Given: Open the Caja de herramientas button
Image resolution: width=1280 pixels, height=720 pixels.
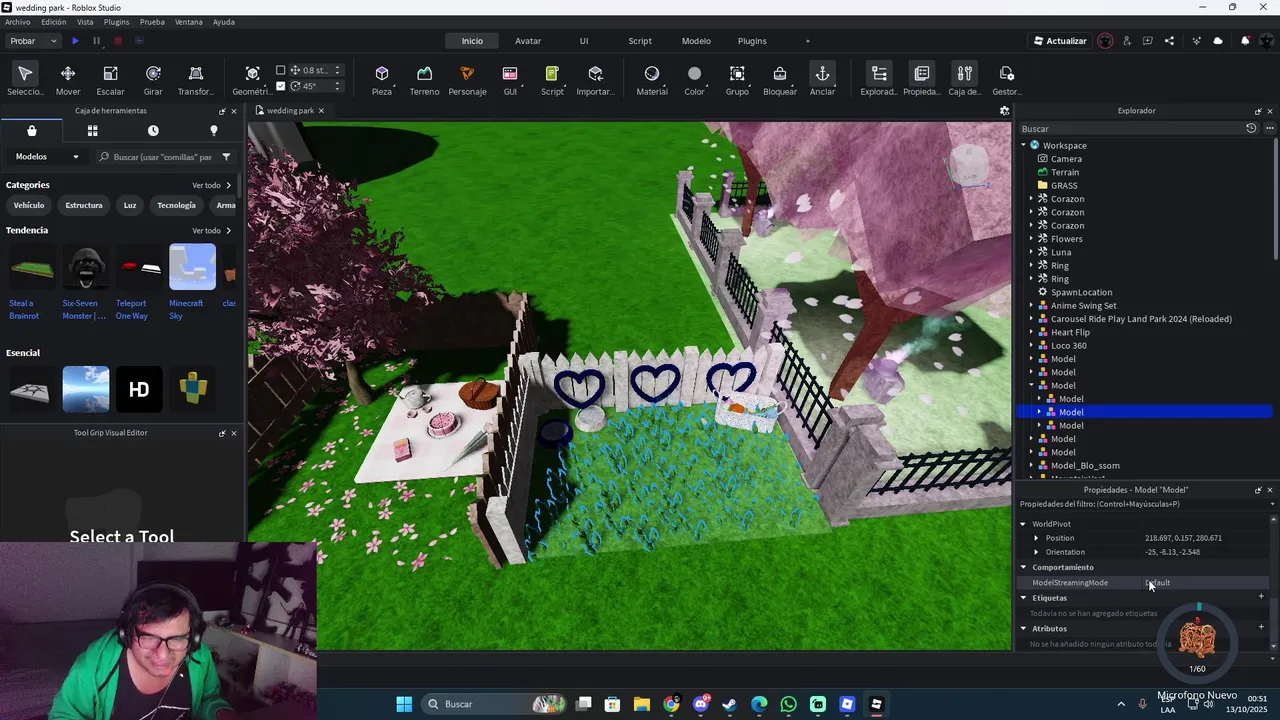Looking at the screenshot, I should tap(964, 79).
